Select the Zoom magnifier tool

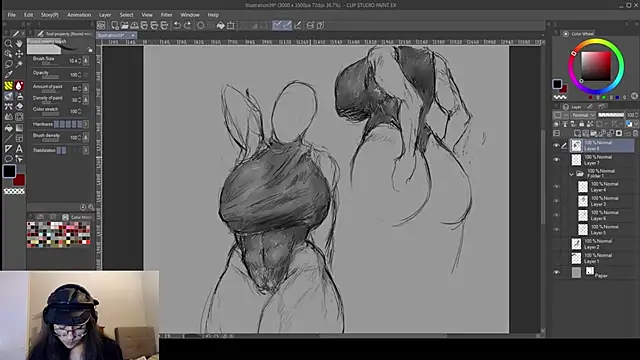(8, 43)
